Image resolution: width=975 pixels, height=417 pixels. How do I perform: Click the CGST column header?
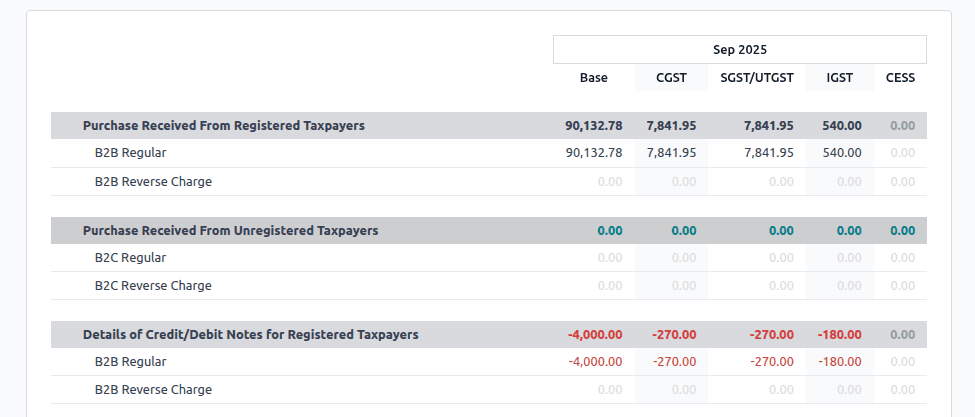click(671, 77)
